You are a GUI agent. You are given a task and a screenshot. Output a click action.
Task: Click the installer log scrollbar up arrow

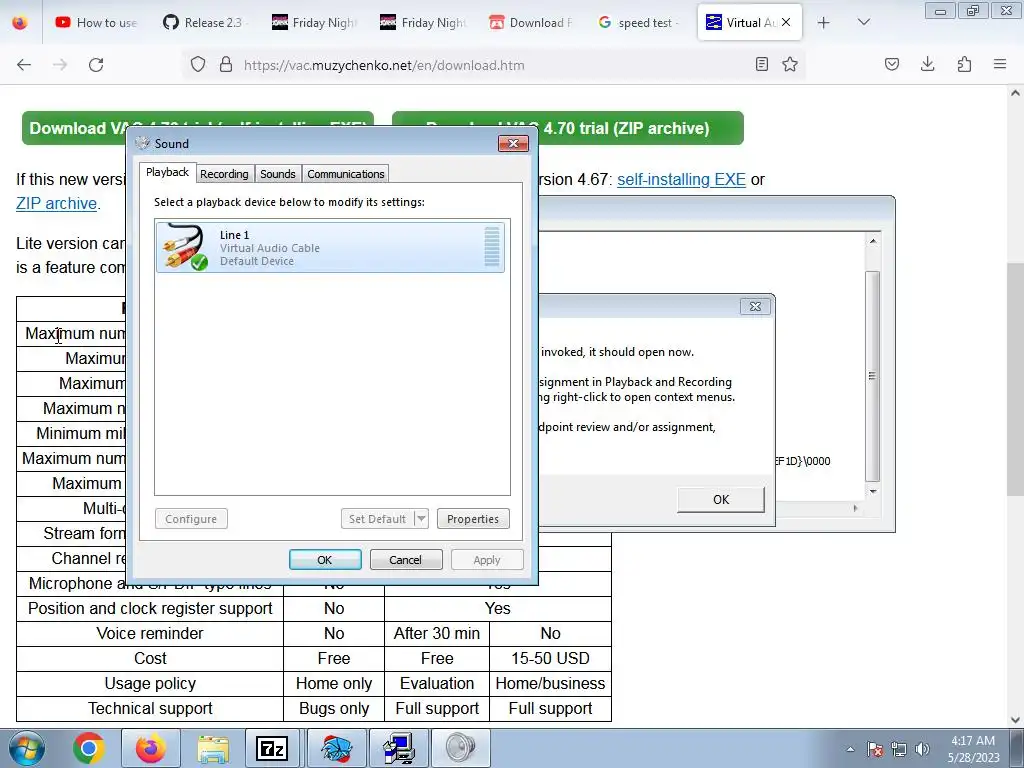(x=872, y=241)
